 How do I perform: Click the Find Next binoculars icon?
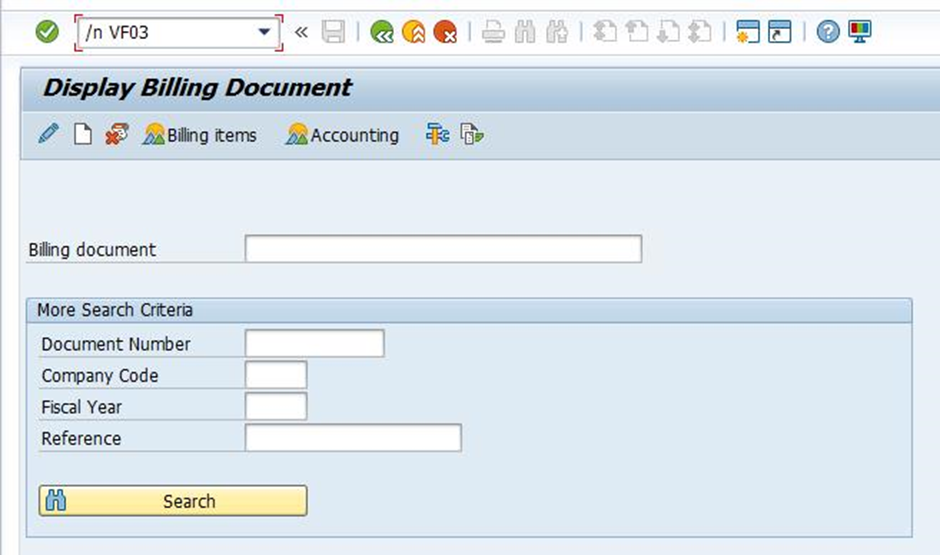pos(557,32)
